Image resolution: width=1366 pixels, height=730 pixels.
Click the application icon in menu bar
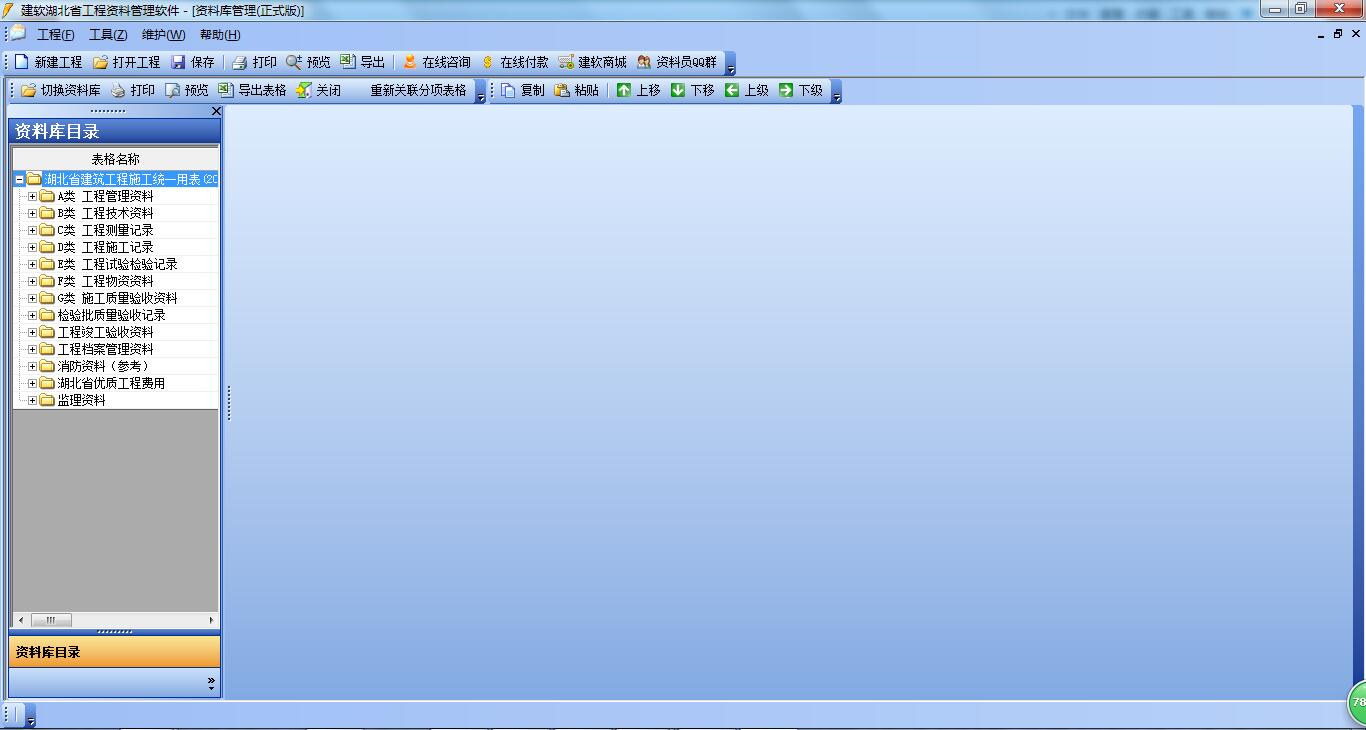click(18, 34)
